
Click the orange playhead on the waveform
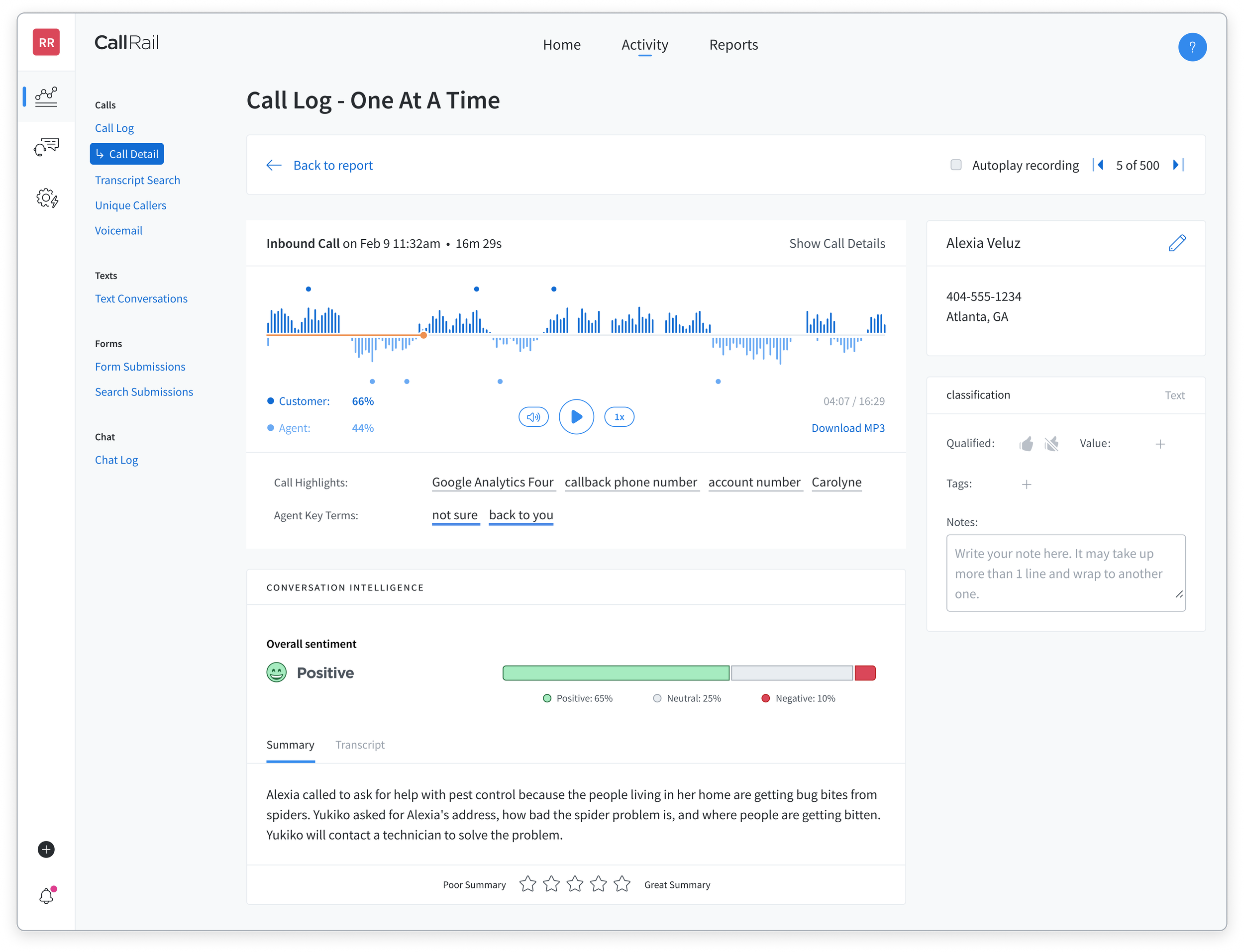point(423,335)
